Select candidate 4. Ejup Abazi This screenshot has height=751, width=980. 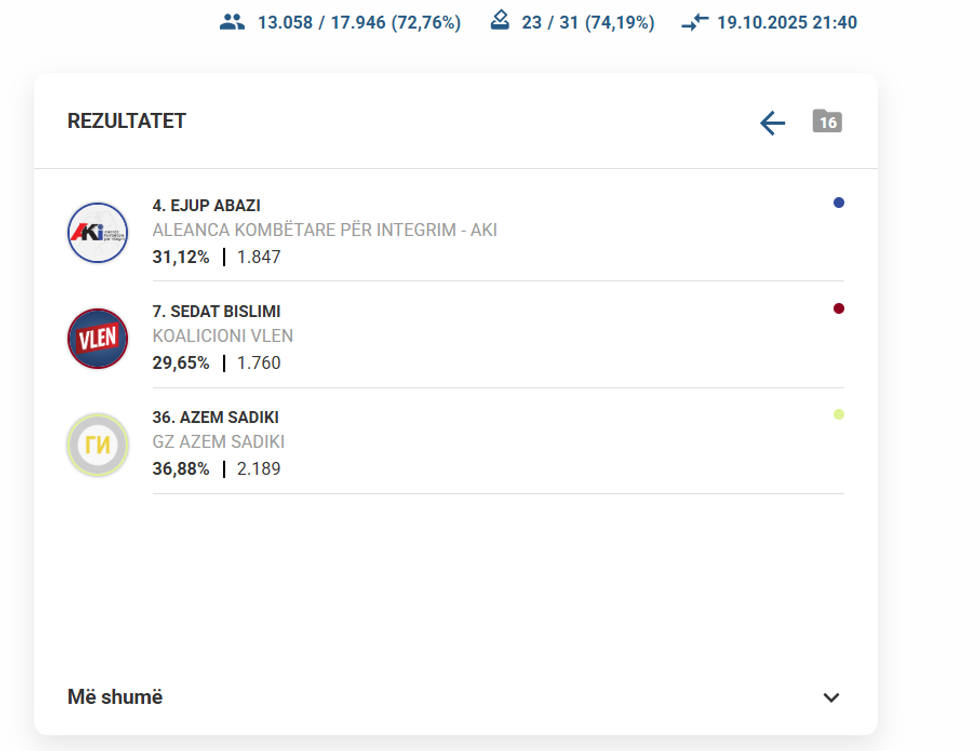coord(207,205)
